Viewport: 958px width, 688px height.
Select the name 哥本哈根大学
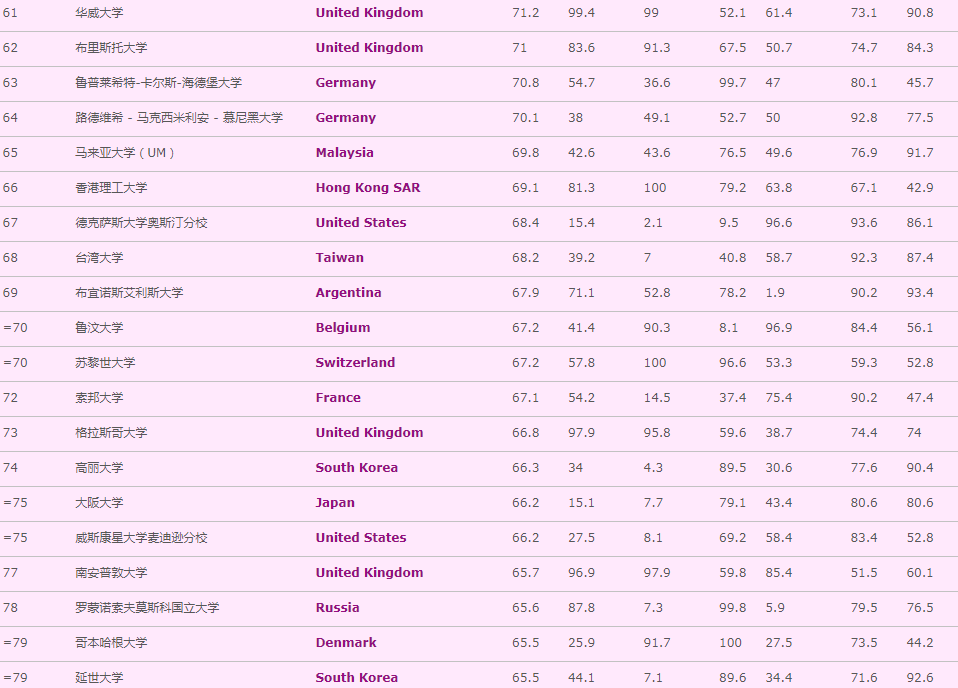(111, 643)
